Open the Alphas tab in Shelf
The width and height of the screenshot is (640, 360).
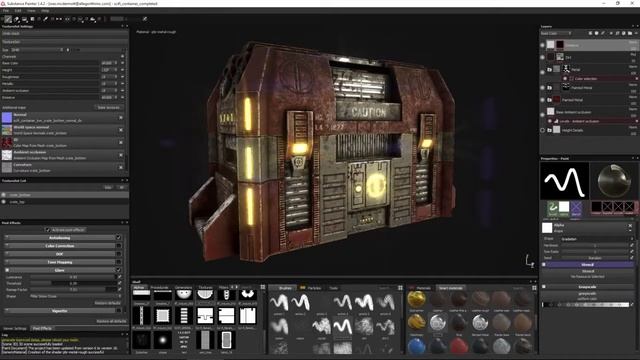pyautogui.click(x=139, y=288)
